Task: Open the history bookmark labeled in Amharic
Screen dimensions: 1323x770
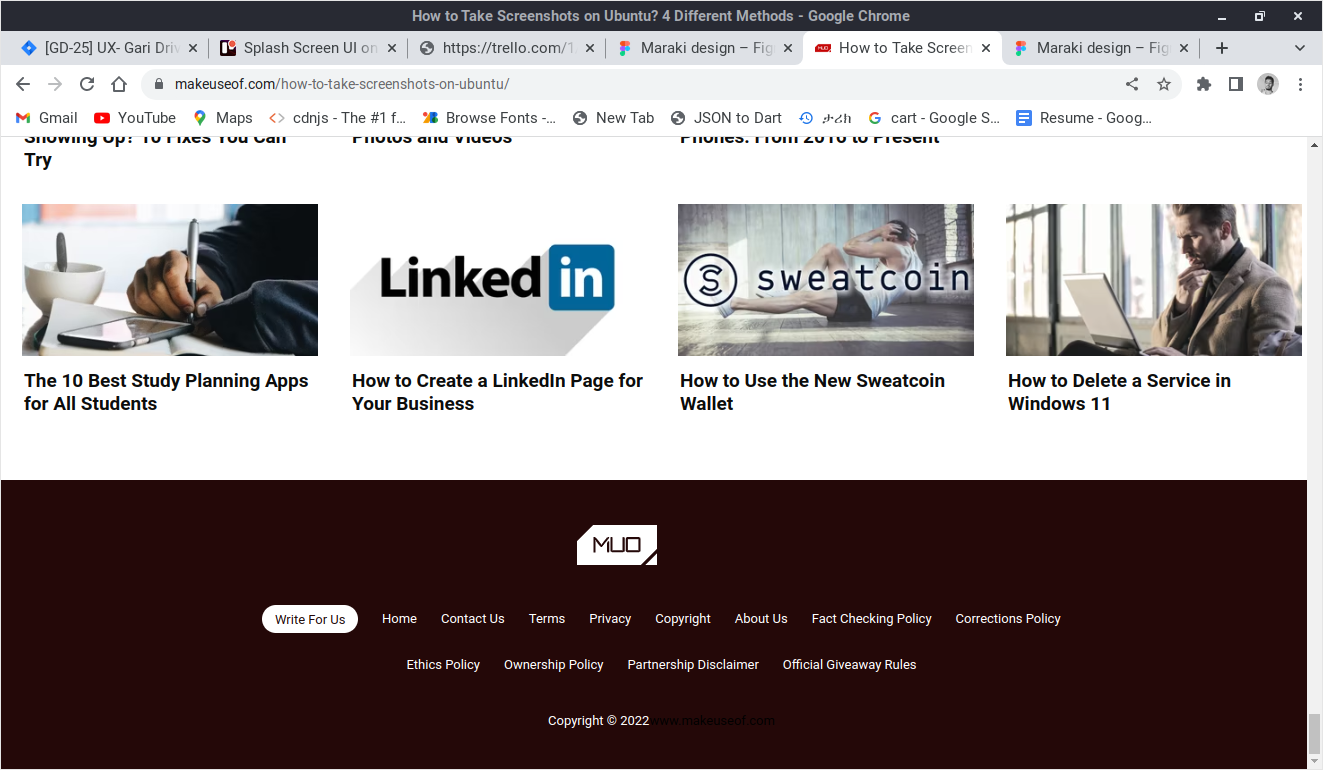Action: [x=825, y=118]
